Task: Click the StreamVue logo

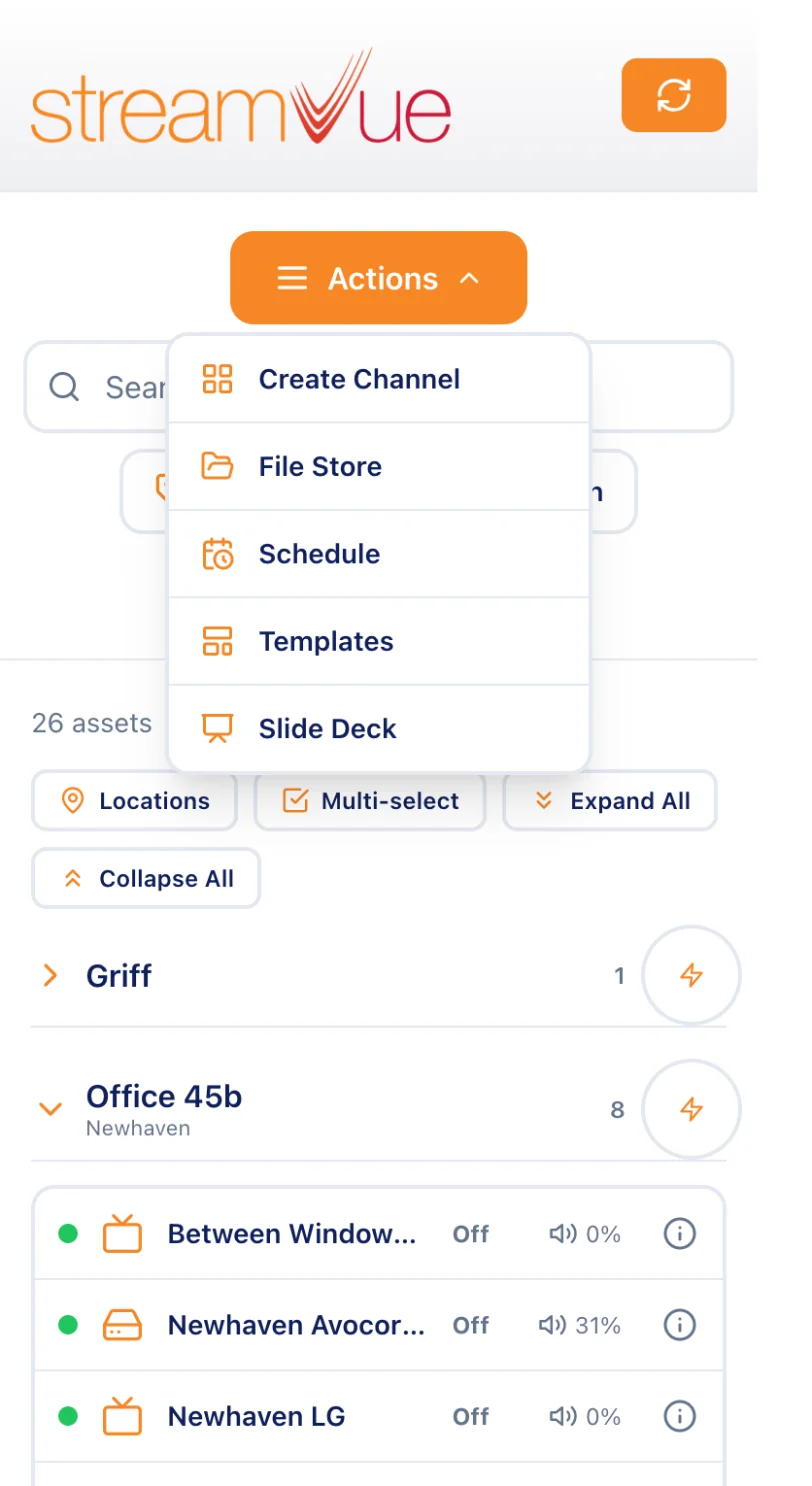Action: (x=241, y=97)
